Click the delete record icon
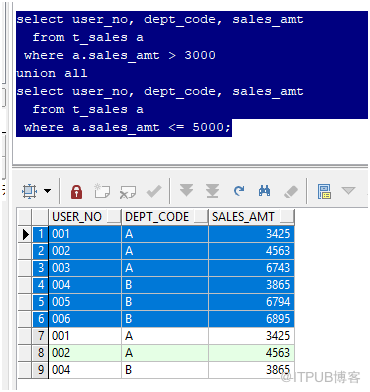Image resolution: width=370 pixels, height=392 pixels. point(128,192)
